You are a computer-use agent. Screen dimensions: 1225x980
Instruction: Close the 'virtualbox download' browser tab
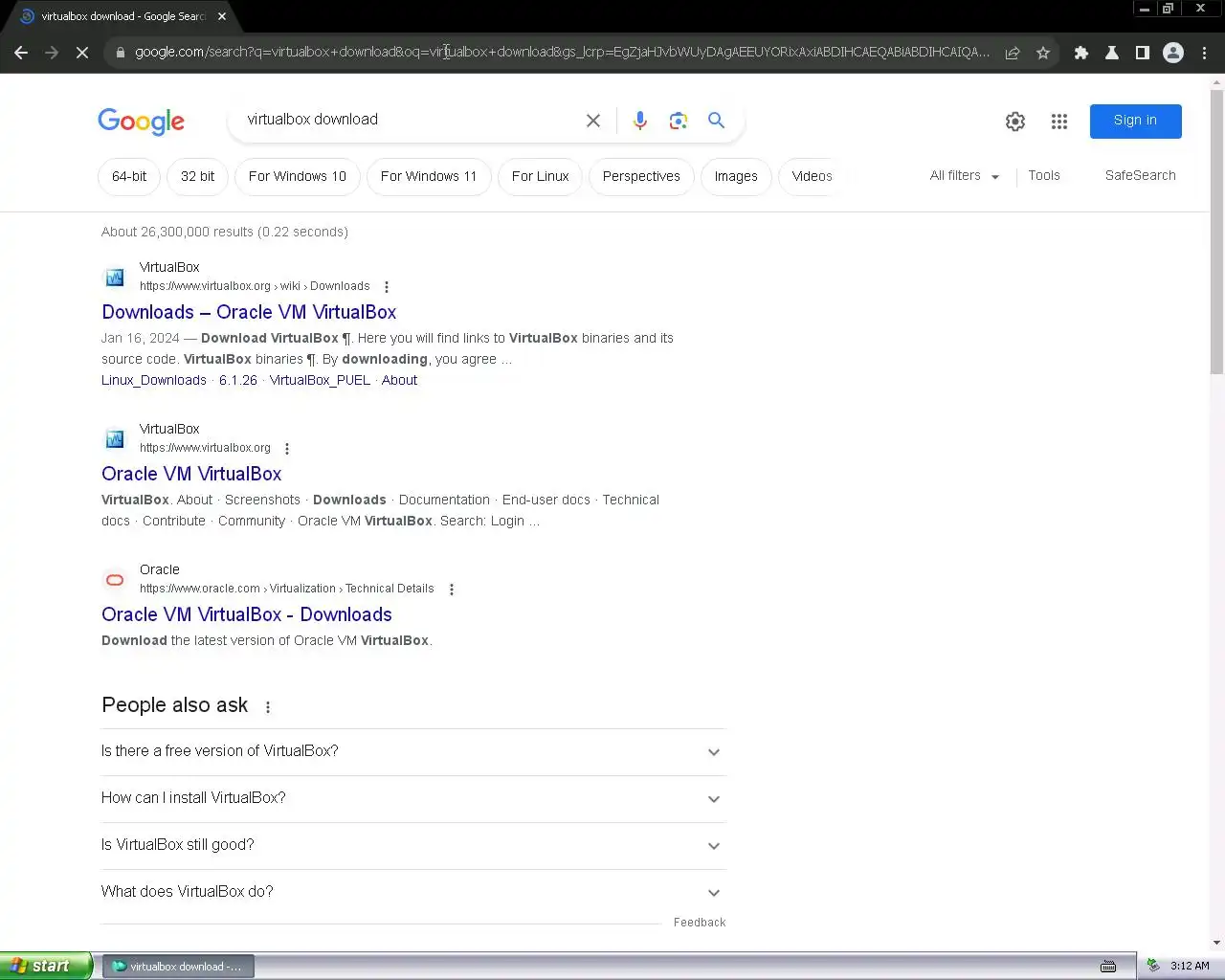222,16
